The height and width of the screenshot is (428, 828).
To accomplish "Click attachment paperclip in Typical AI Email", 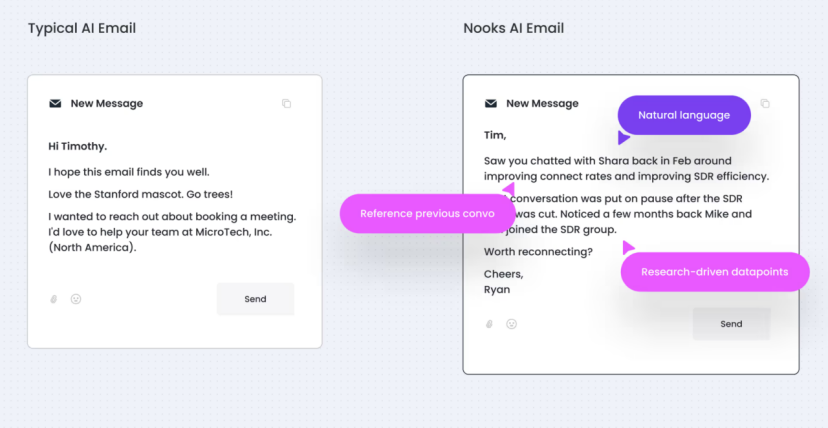I will (x=53, y=299).
